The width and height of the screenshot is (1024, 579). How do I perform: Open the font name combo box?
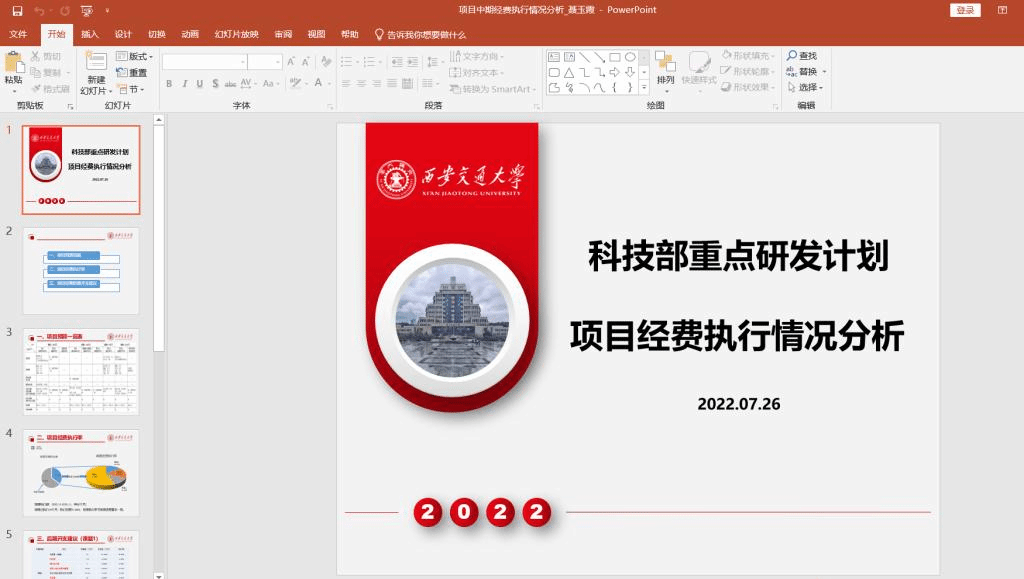point(204,62)
